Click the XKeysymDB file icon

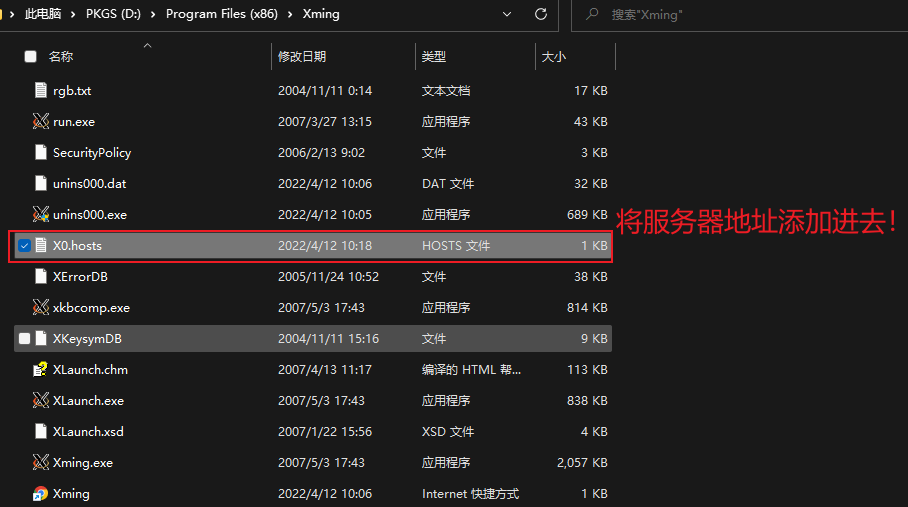41,338
